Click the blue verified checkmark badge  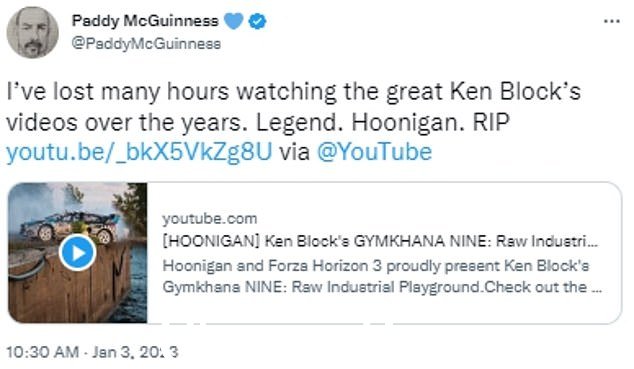click(x=257, y=21)
